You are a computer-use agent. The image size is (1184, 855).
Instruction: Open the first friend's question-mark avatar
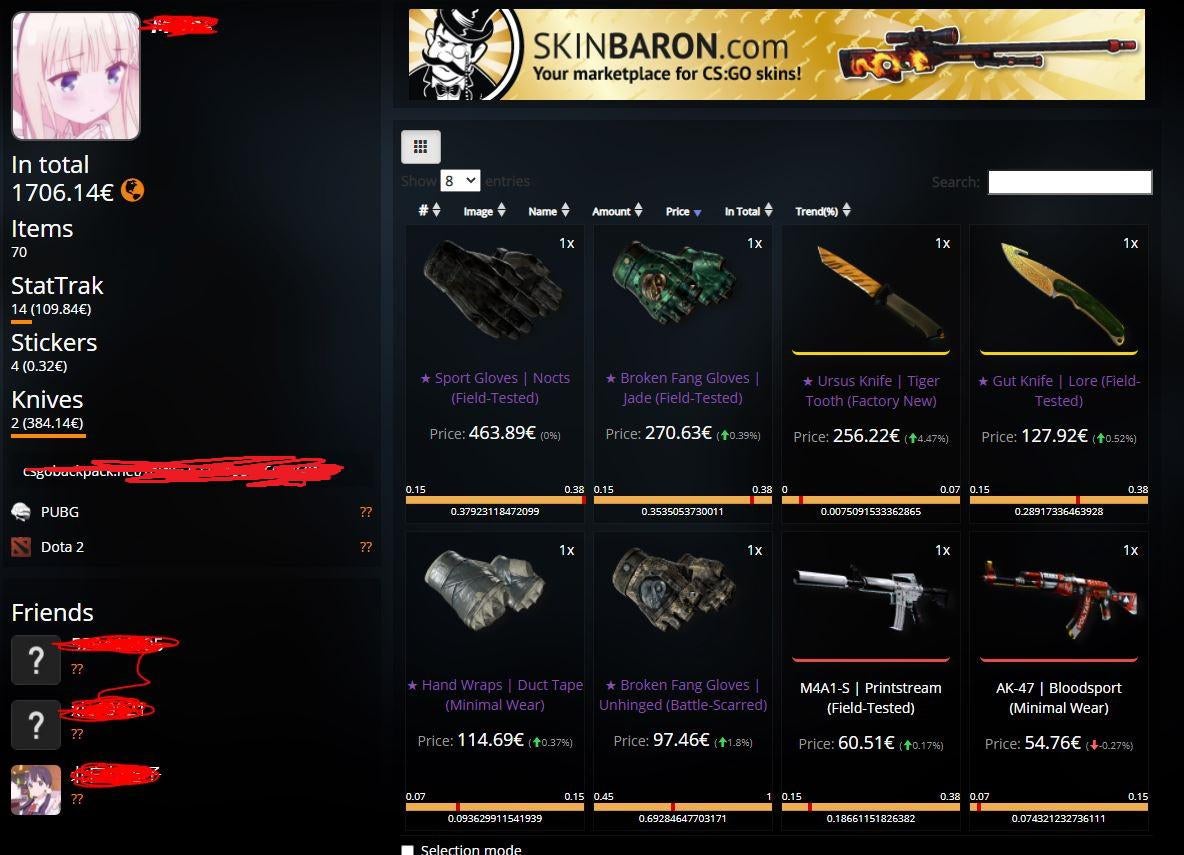pyautogui.click(x=35, y=660)
